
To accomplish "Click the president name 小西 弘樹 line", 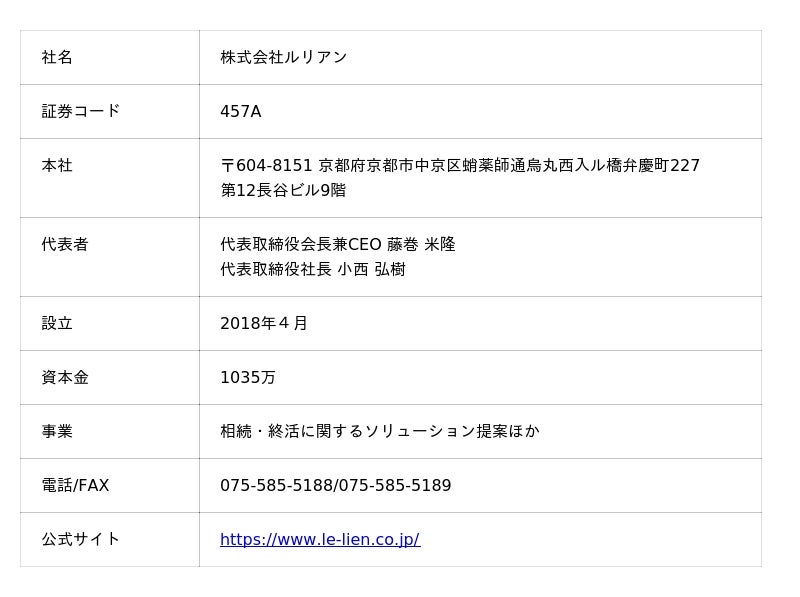I will 312,269.
